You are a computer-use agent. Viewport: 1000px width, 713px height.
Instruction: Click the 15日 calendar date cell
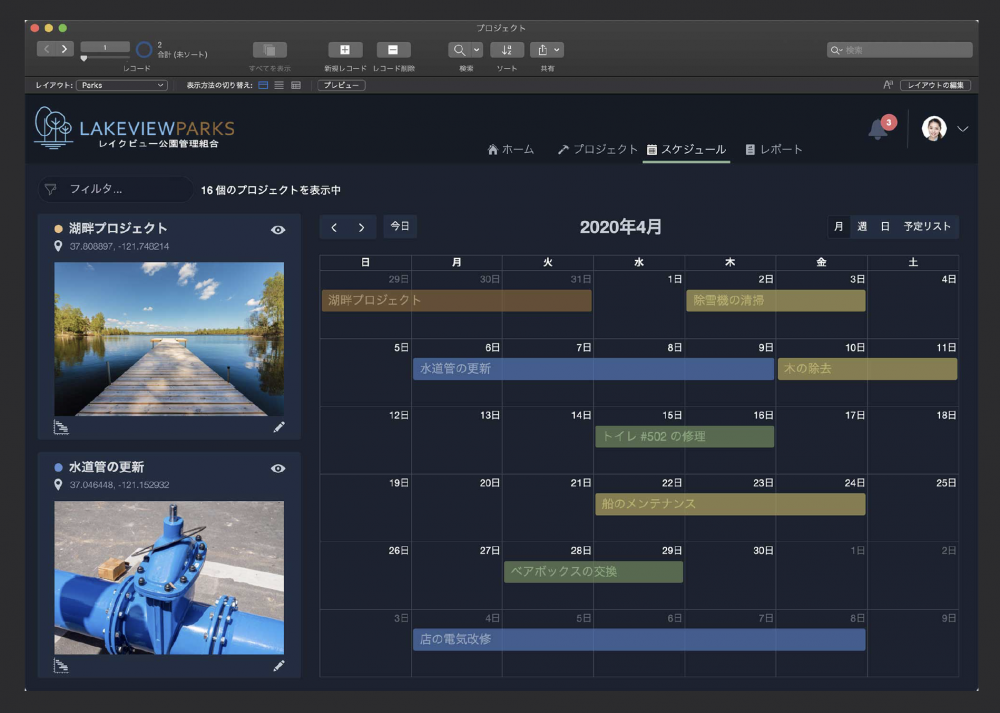pos(638,440)
